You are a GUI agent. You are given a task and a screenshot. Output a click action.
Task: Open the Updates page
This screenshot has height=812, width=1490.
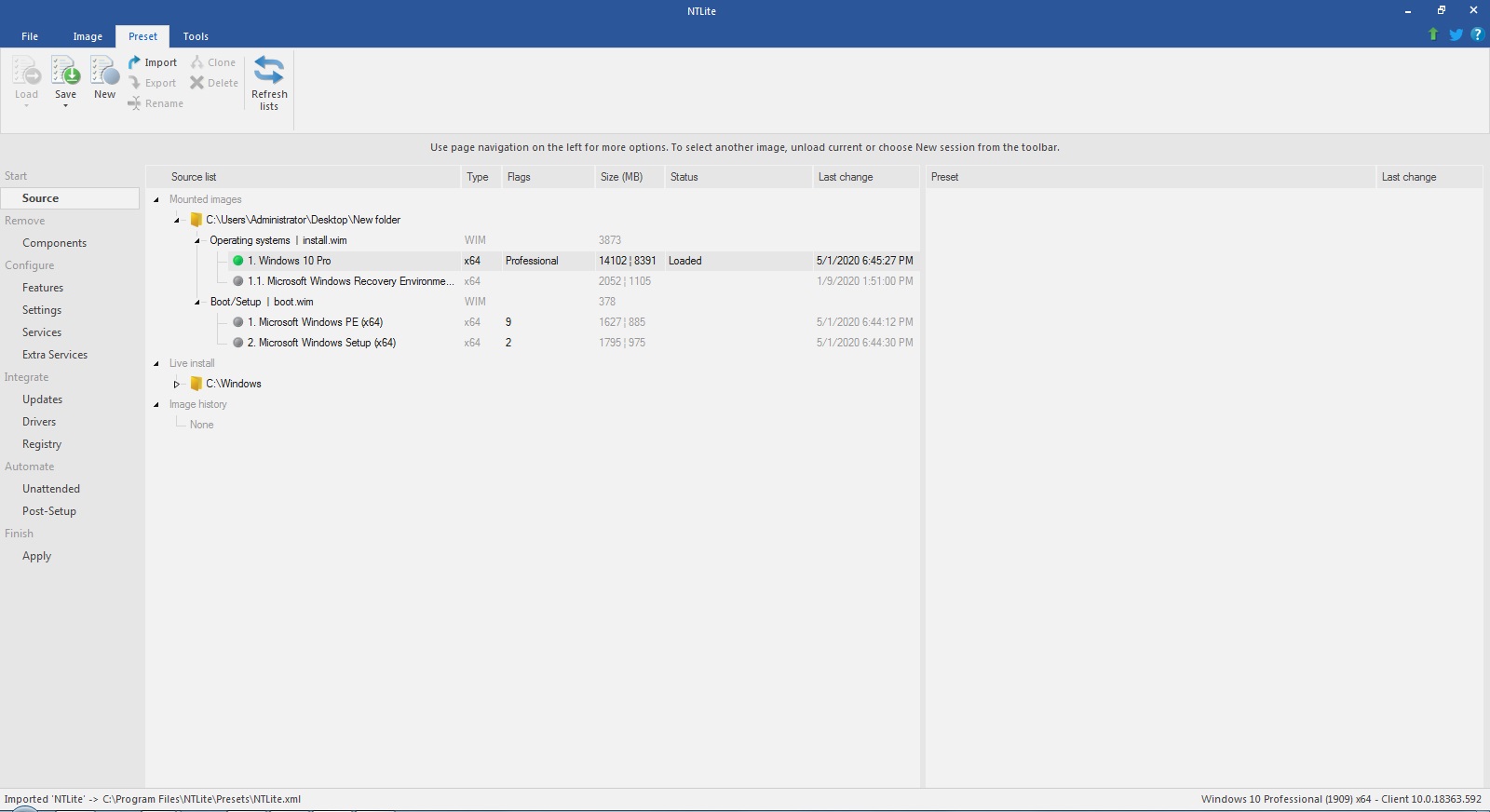42,399
